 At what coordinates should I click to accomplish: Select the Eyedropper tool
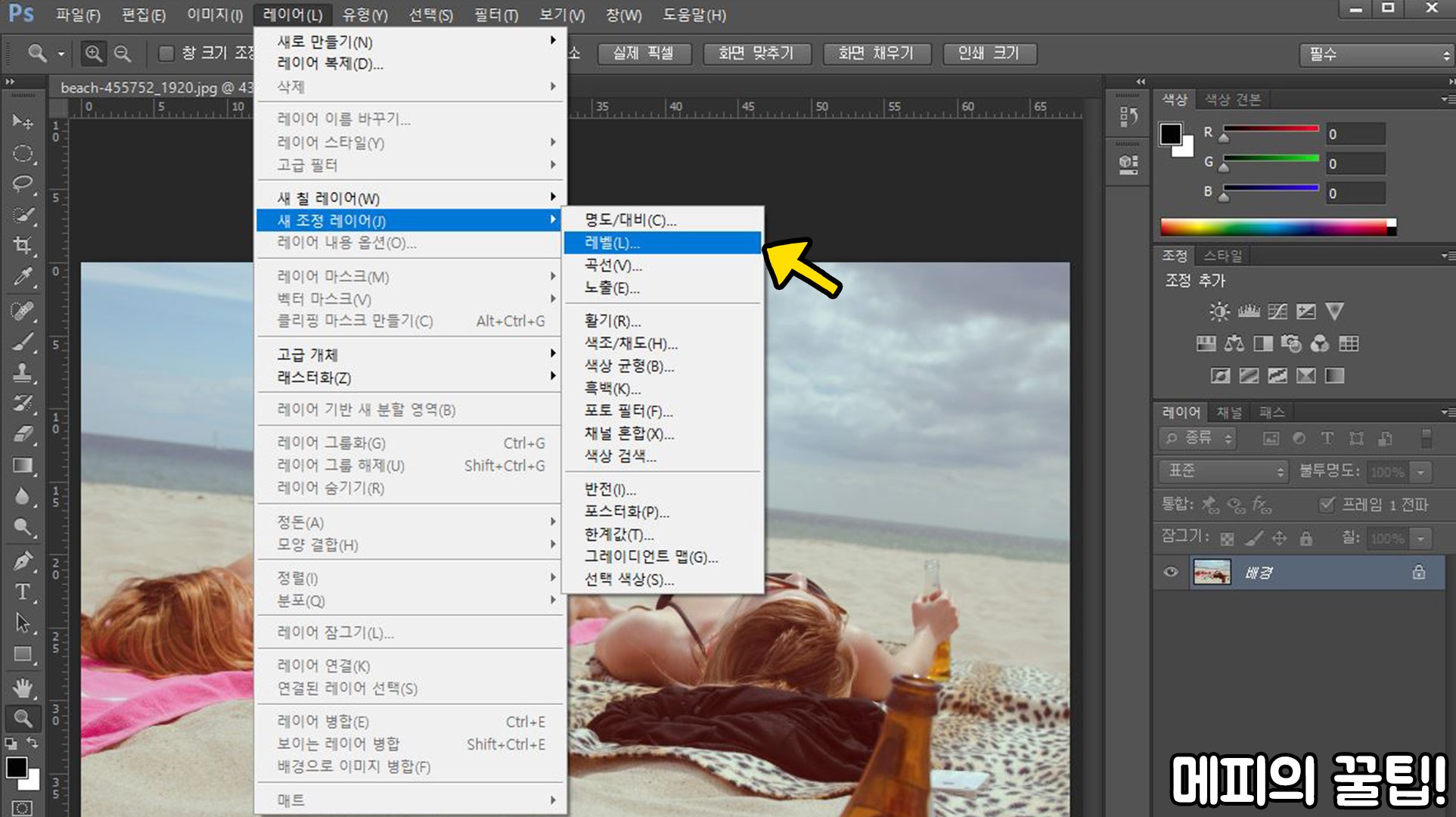[23, 277]
